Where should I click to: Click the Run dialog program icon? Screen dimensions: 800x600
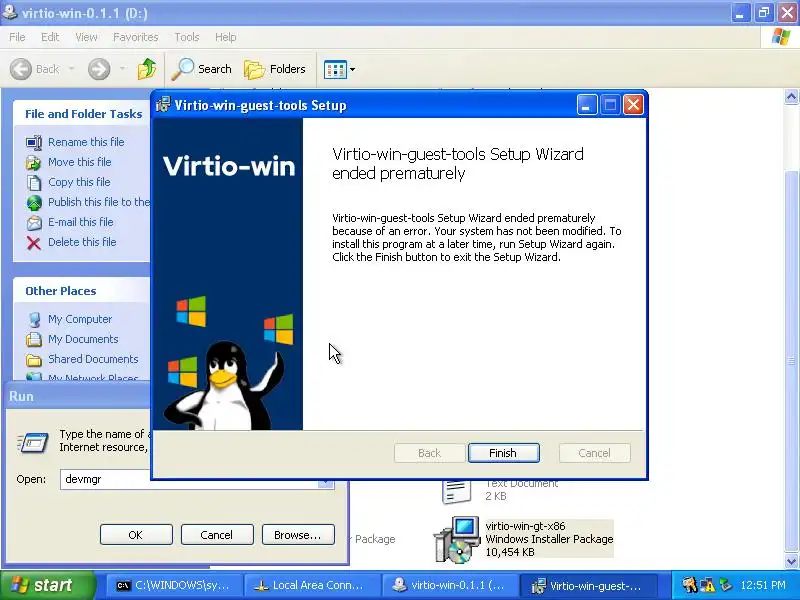33,442
